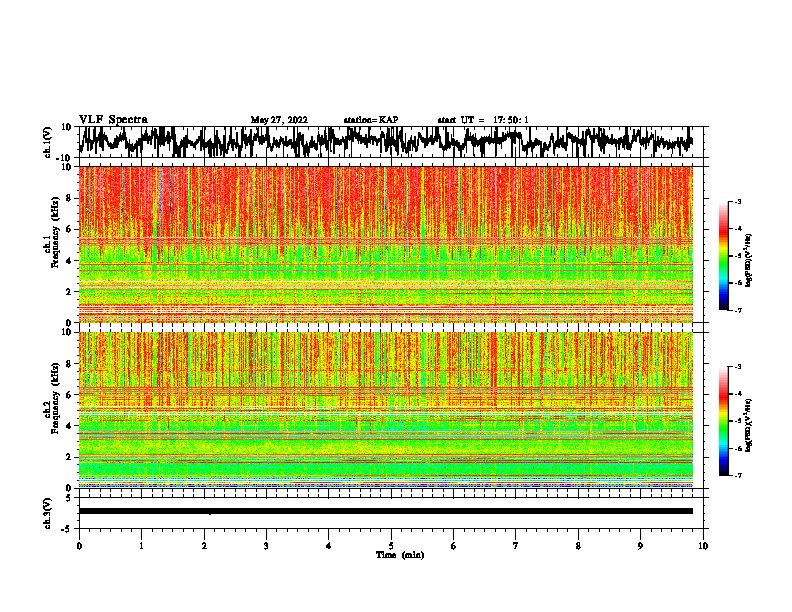Click the "-3" label on ch.2 colour scale
Screen dimensions: 792x612
737,367
